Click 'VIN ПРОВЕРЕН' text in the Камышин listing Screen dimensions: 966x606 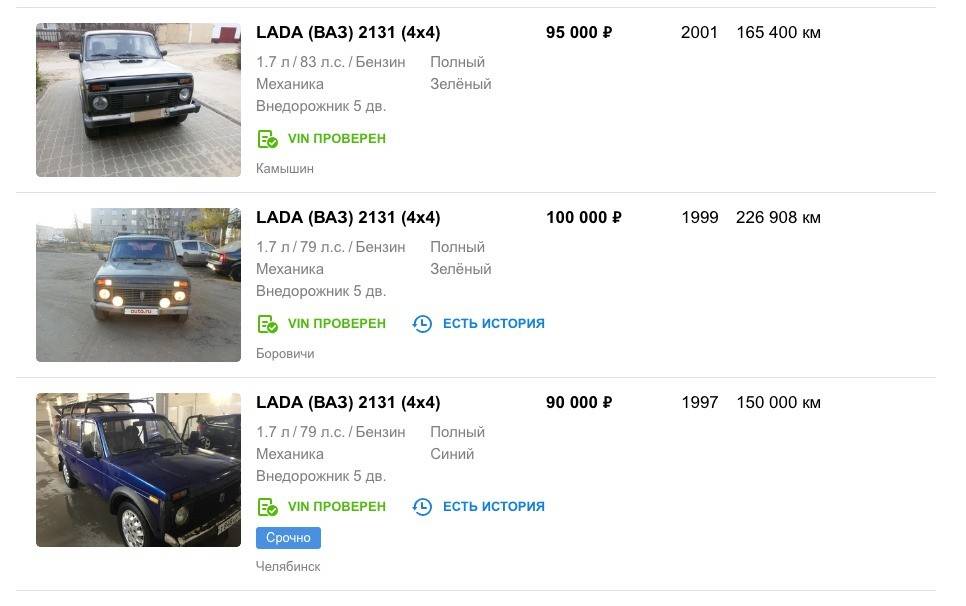point(336,139)
